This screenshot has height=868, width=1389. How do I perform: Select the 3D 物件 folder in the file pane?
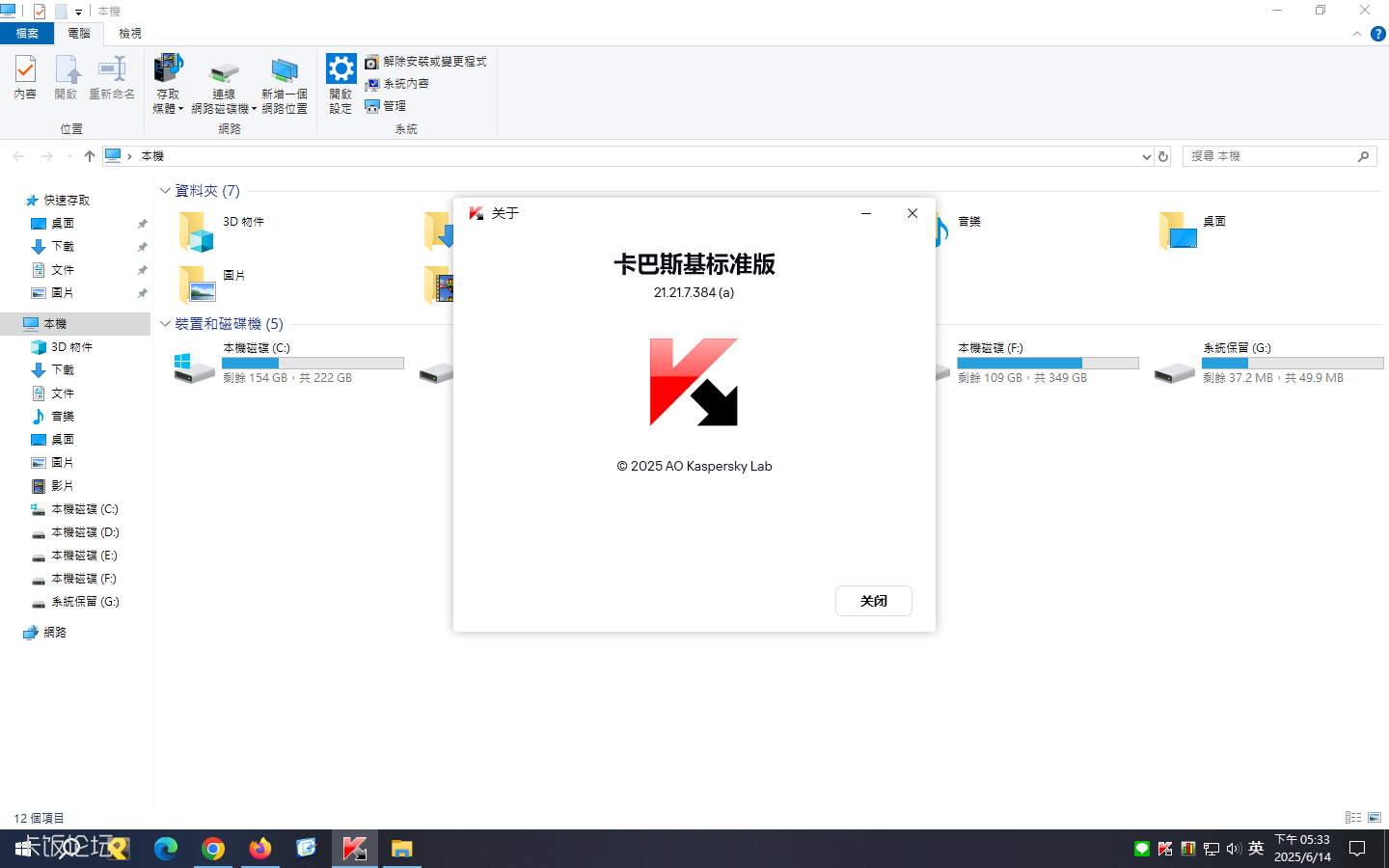[x=222, y=231]
